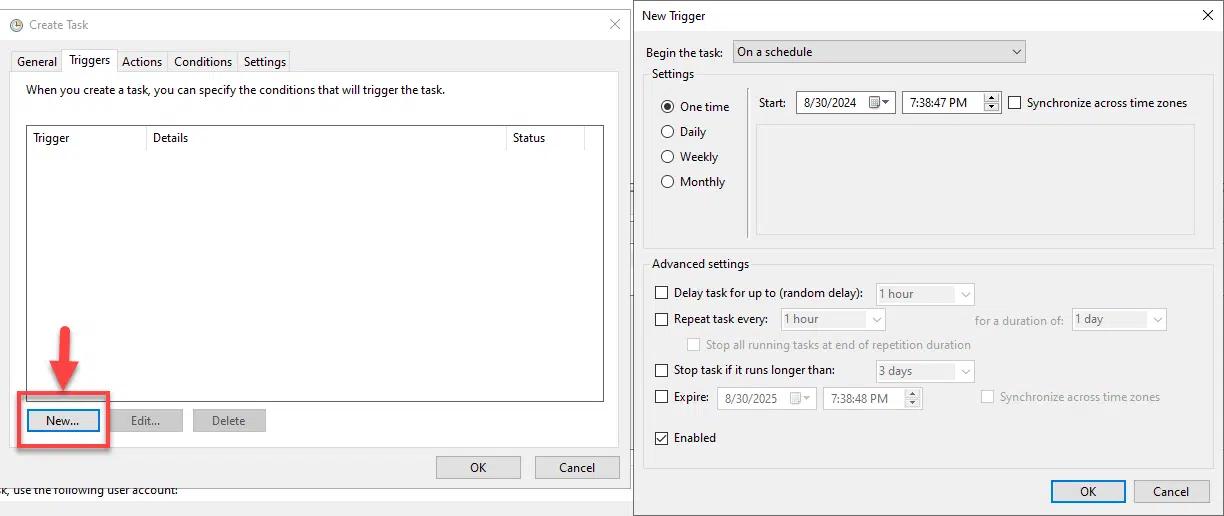Select the Monthly schedule option

tap(667, 182)
